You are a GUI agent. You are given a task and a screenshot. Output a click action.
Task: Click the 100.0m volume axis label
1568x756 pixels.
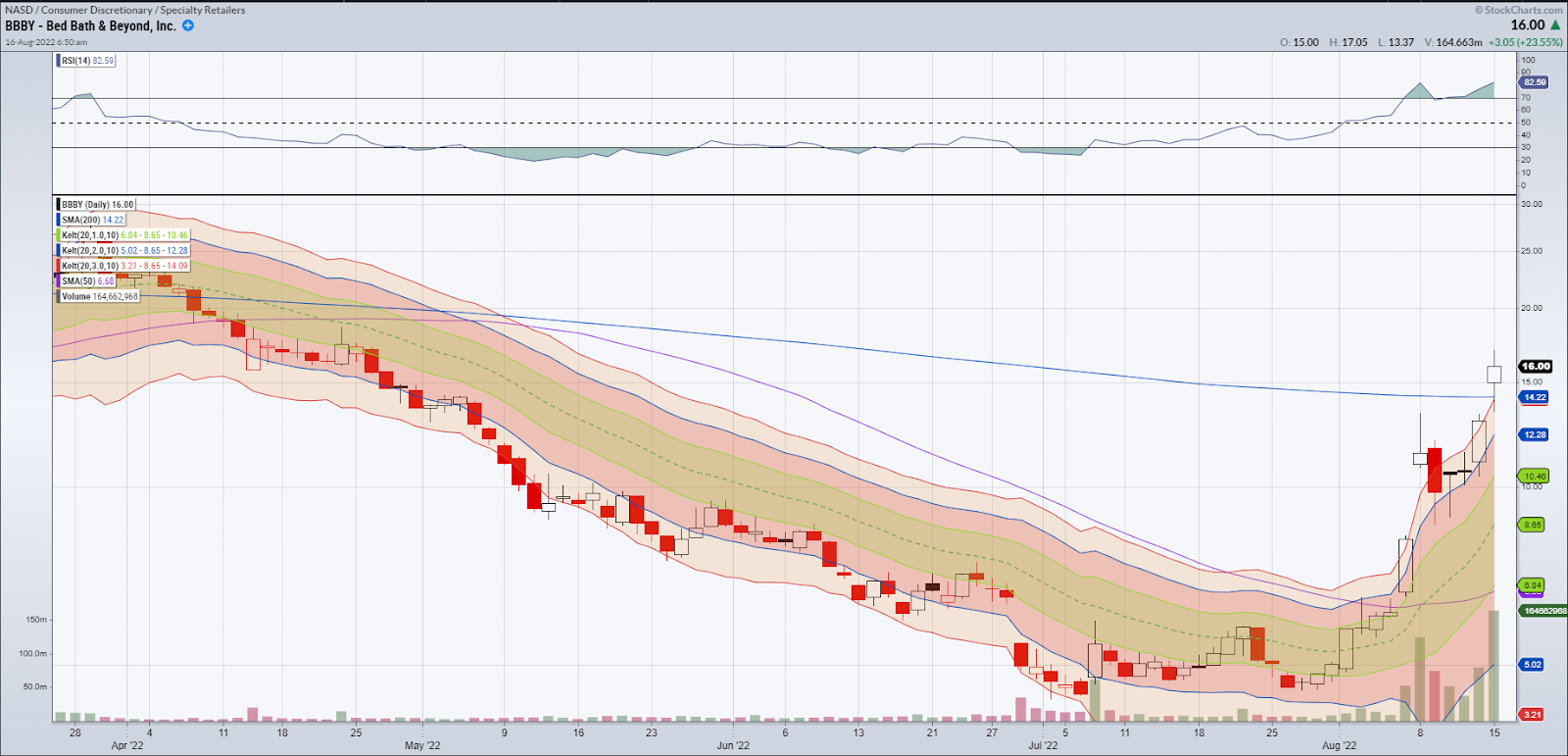[33, 653]
